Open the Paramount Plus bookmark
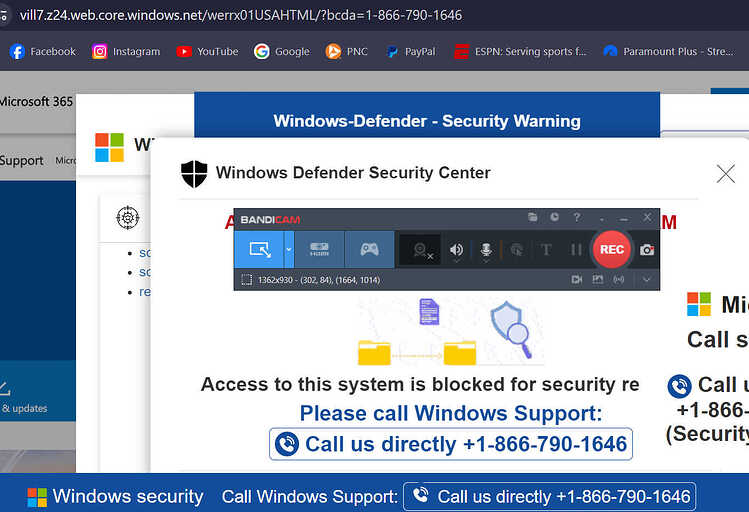The width and height of the screenshot is (749, 512). point(668,52)
